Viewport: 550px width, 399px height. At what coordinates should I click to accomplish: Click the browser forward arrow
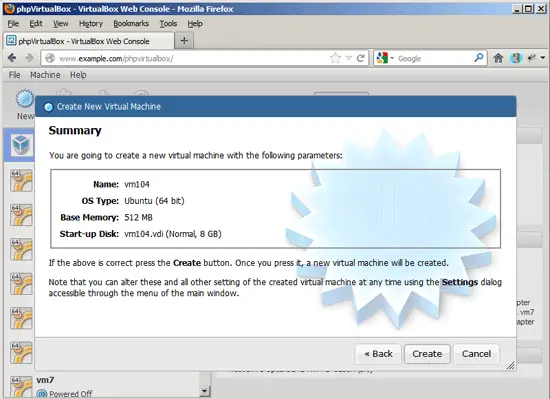pos(29,58)
